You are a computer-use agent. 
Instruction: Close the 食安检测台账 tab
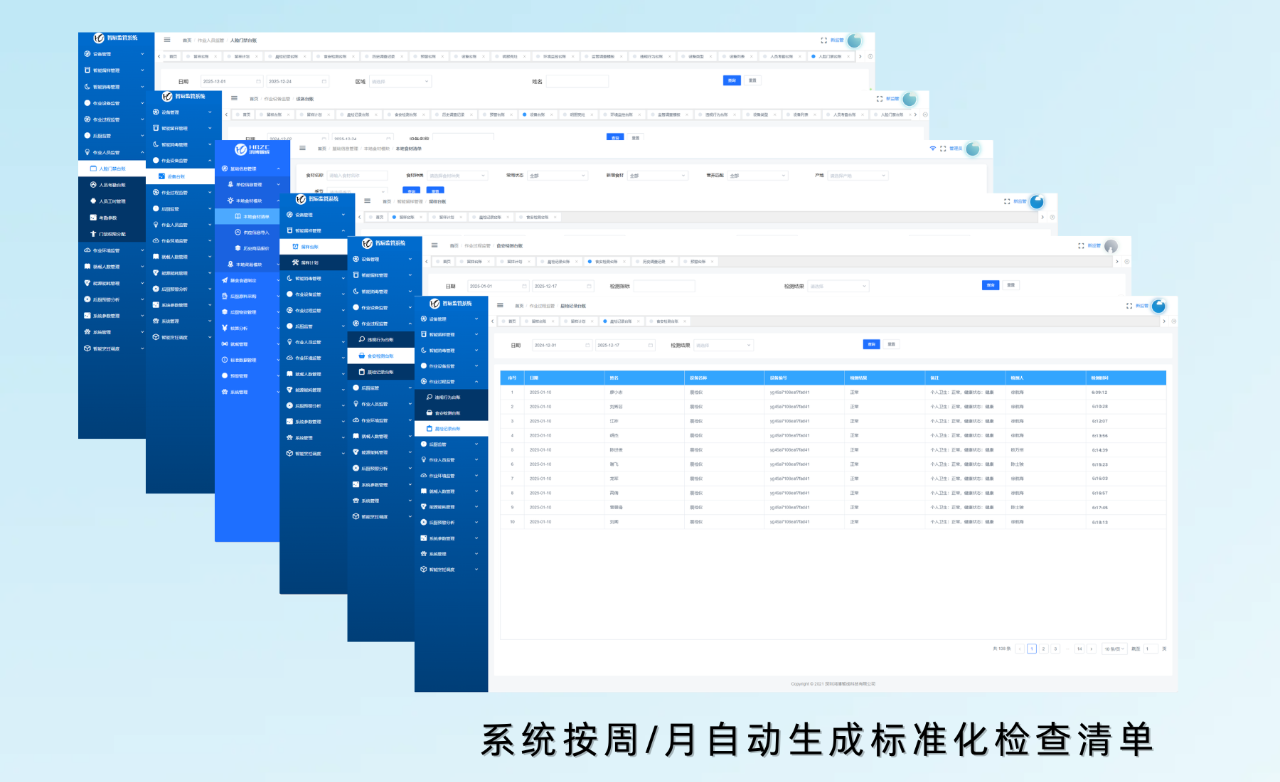click(684, 322)
